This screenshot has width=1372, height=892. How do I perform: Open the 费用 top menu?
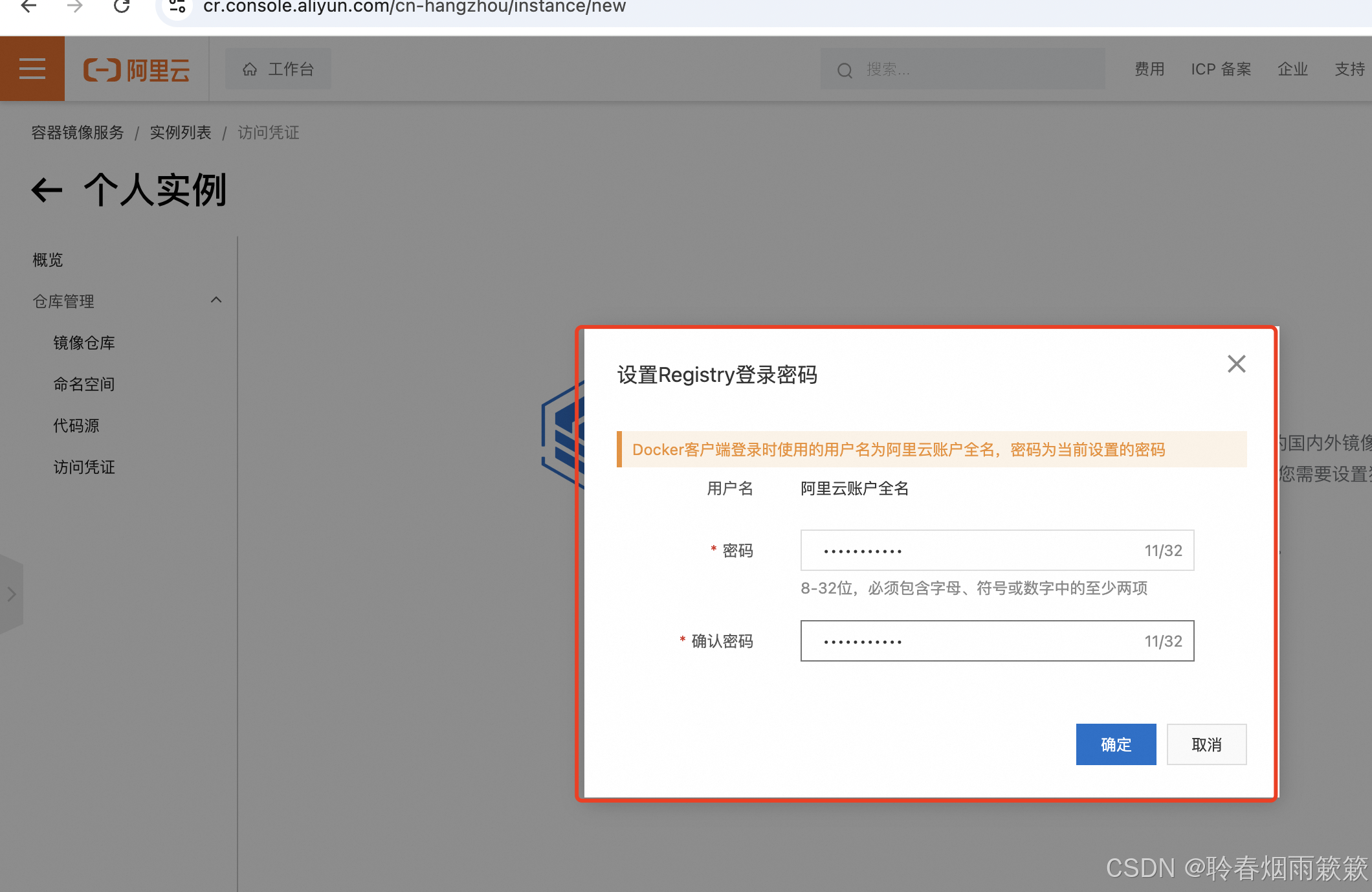tap(1149, 69)
